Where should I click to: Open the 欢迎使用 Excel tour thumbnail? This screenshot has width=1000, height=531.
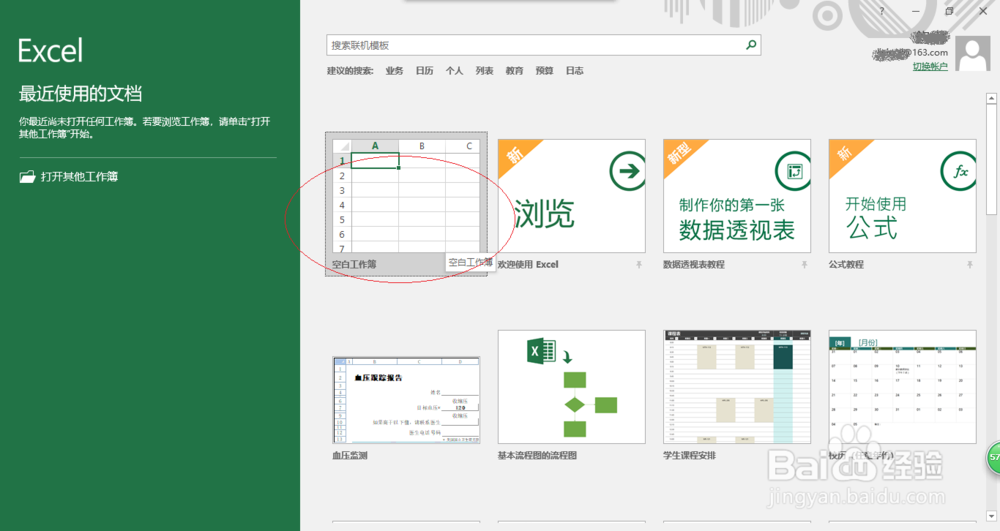571,196
